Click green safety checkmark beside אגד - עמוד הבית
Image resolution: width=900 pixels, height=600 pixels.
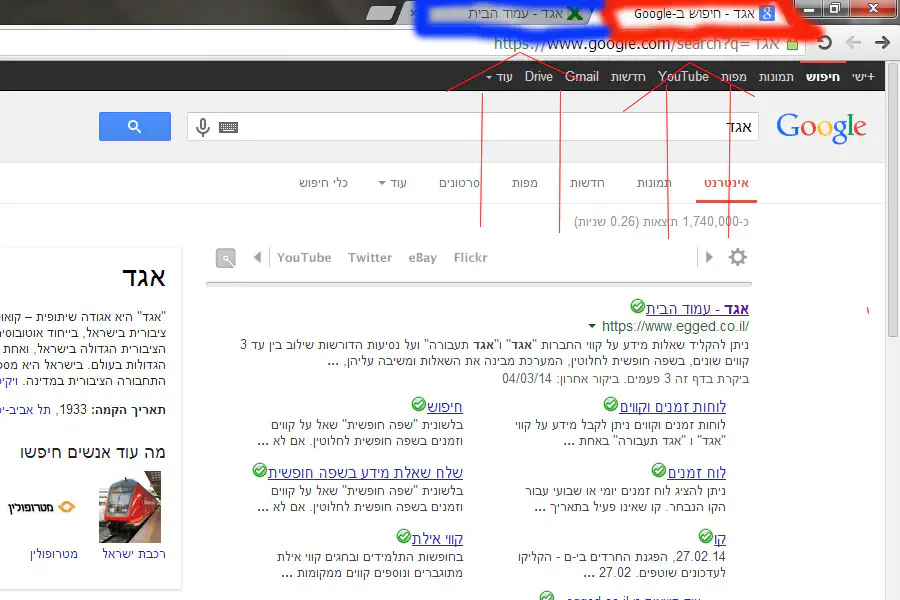[x=637, y=306]
